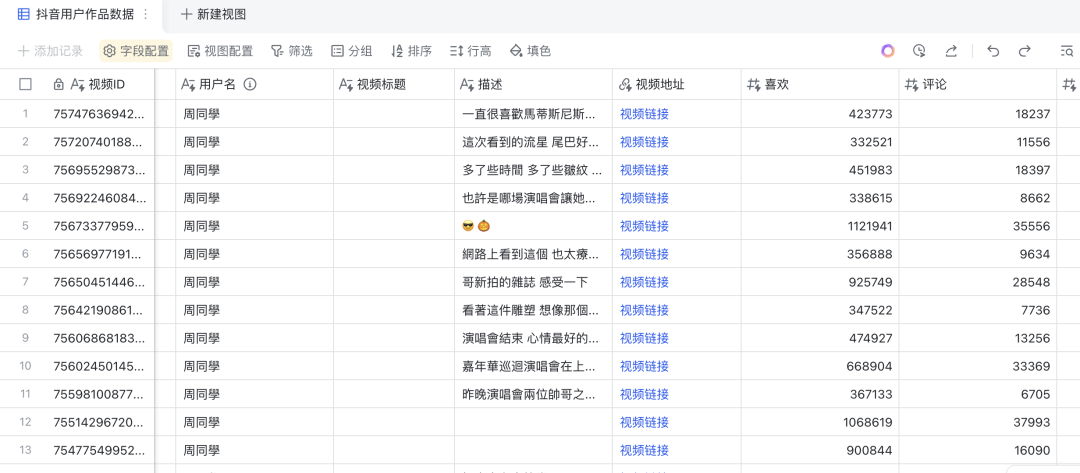Select the 评论 column header

point(978,84)
